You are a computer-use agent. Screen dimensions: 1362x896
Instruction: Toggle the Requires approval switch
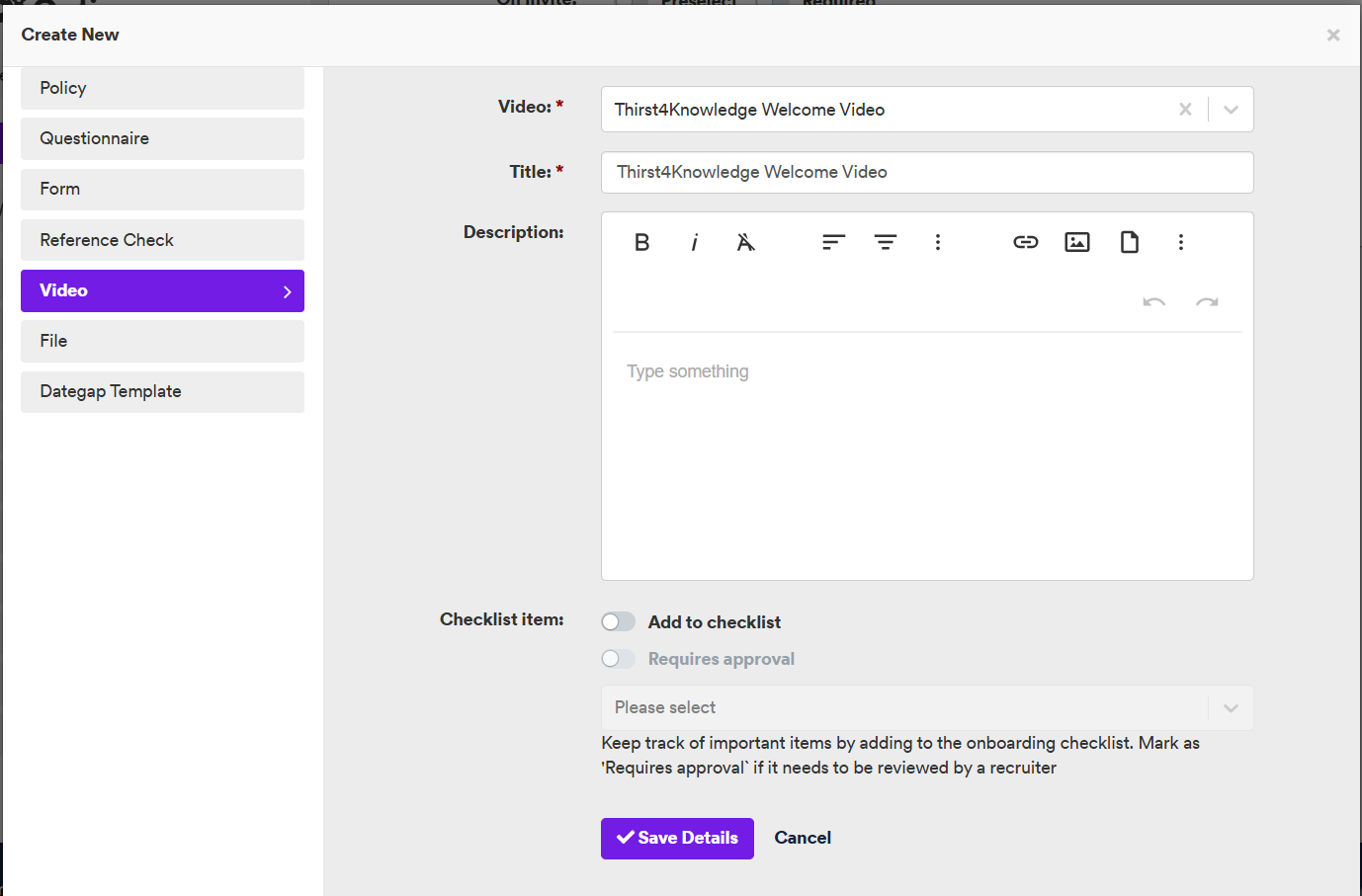click(x=619, y=659)
